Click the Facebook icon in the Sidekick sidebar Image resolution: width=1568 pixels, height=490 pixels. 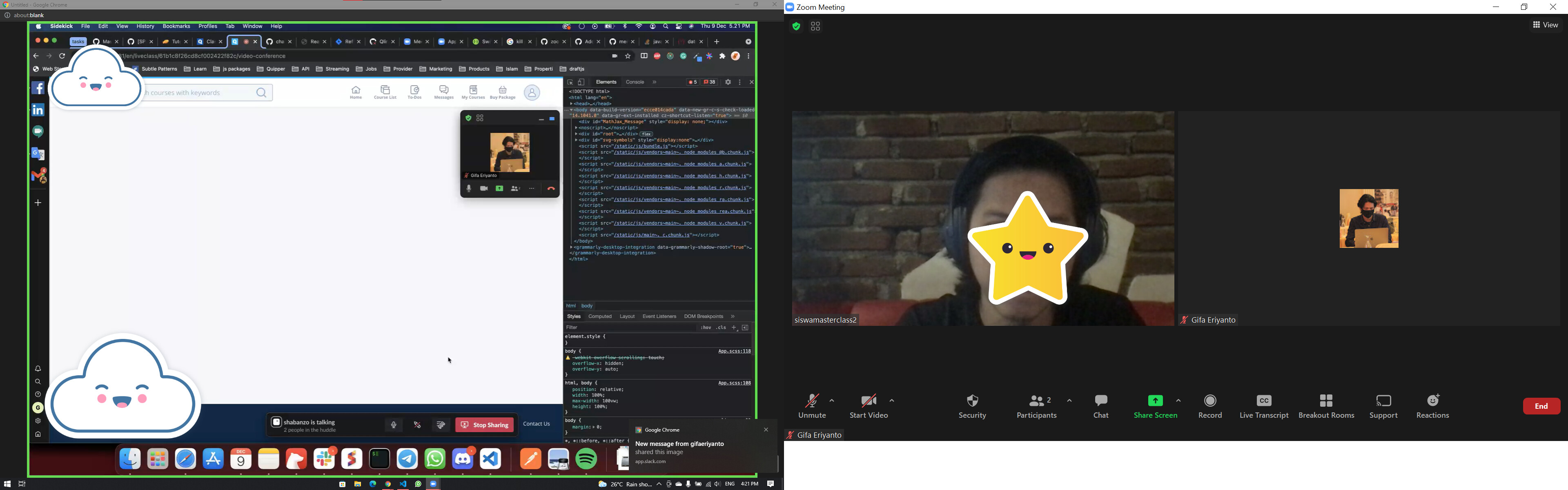38,88
